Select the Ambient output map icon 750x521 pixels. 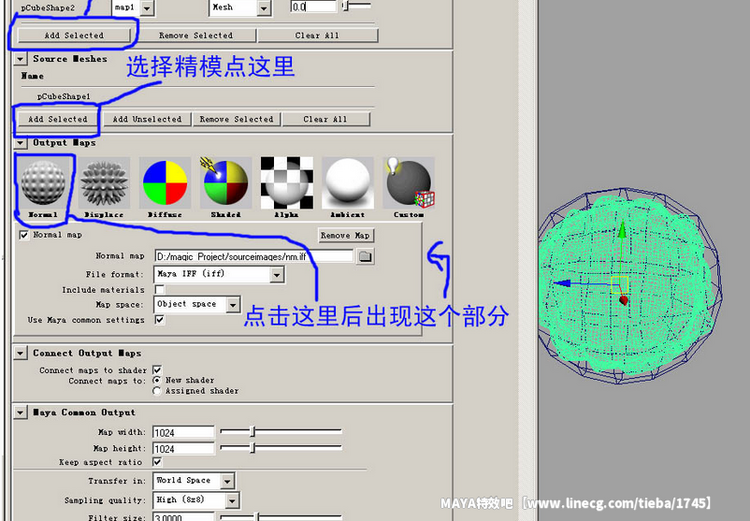pos(348,183)
